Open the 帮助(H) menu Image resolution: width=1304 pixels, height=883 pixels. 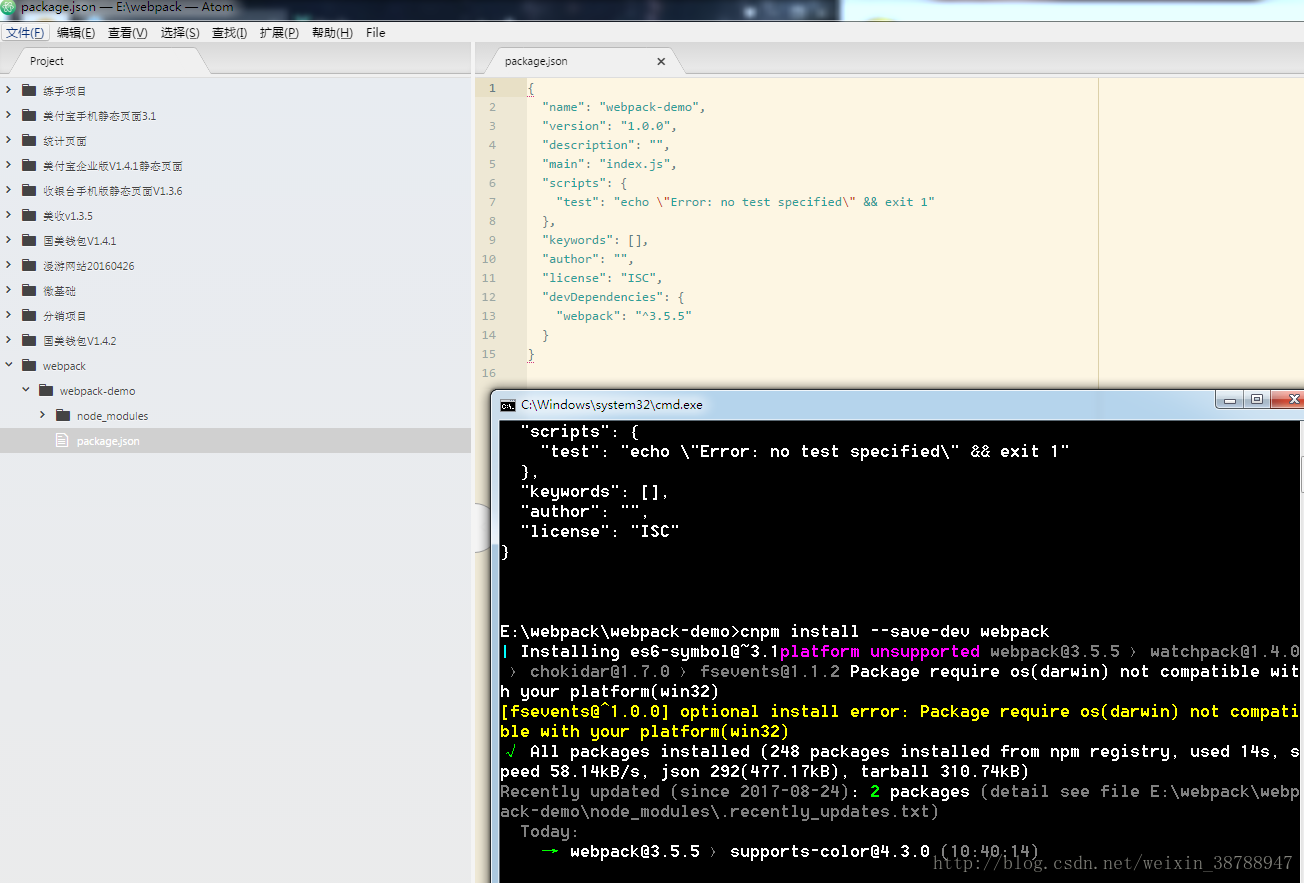pos(332,33)
